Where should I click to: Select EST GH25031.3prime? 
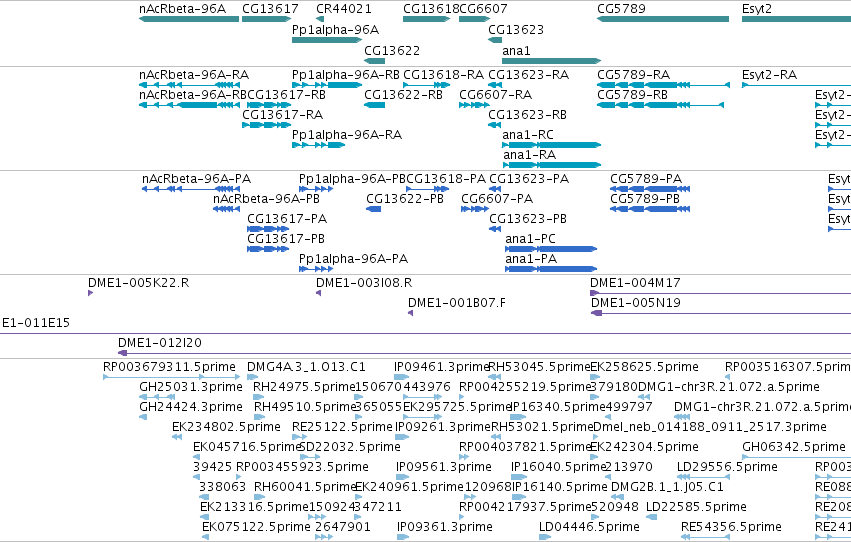click(157, 397)
